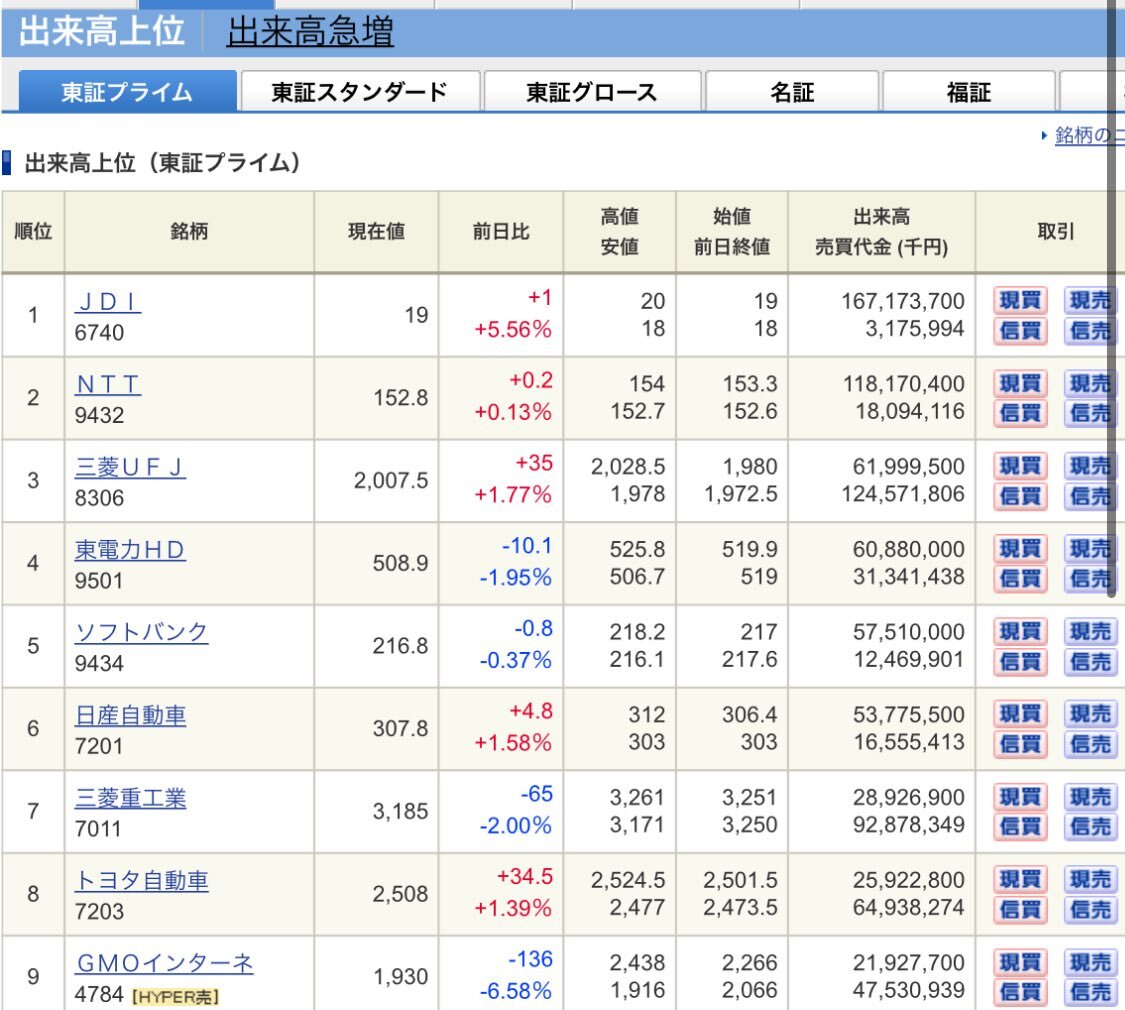Click 信買 button for ＮＴＴ
This screenshot has height=1010, width=1125.
(x=1020, y=413)
